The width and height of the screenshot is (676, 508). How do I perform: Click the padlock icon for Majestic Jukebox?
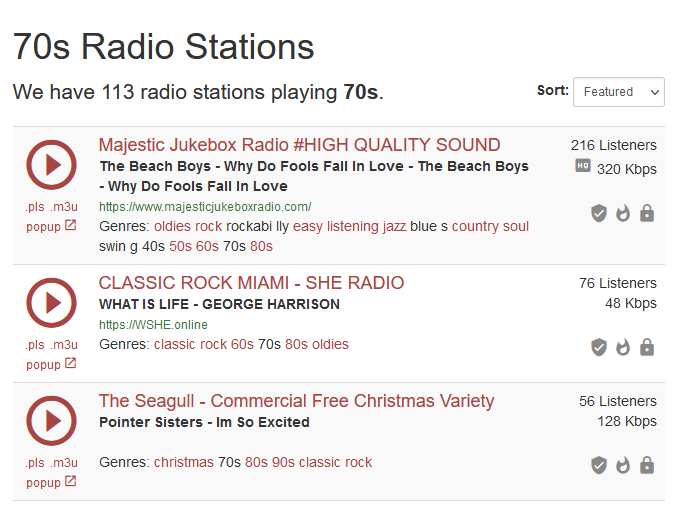(647, 213)
